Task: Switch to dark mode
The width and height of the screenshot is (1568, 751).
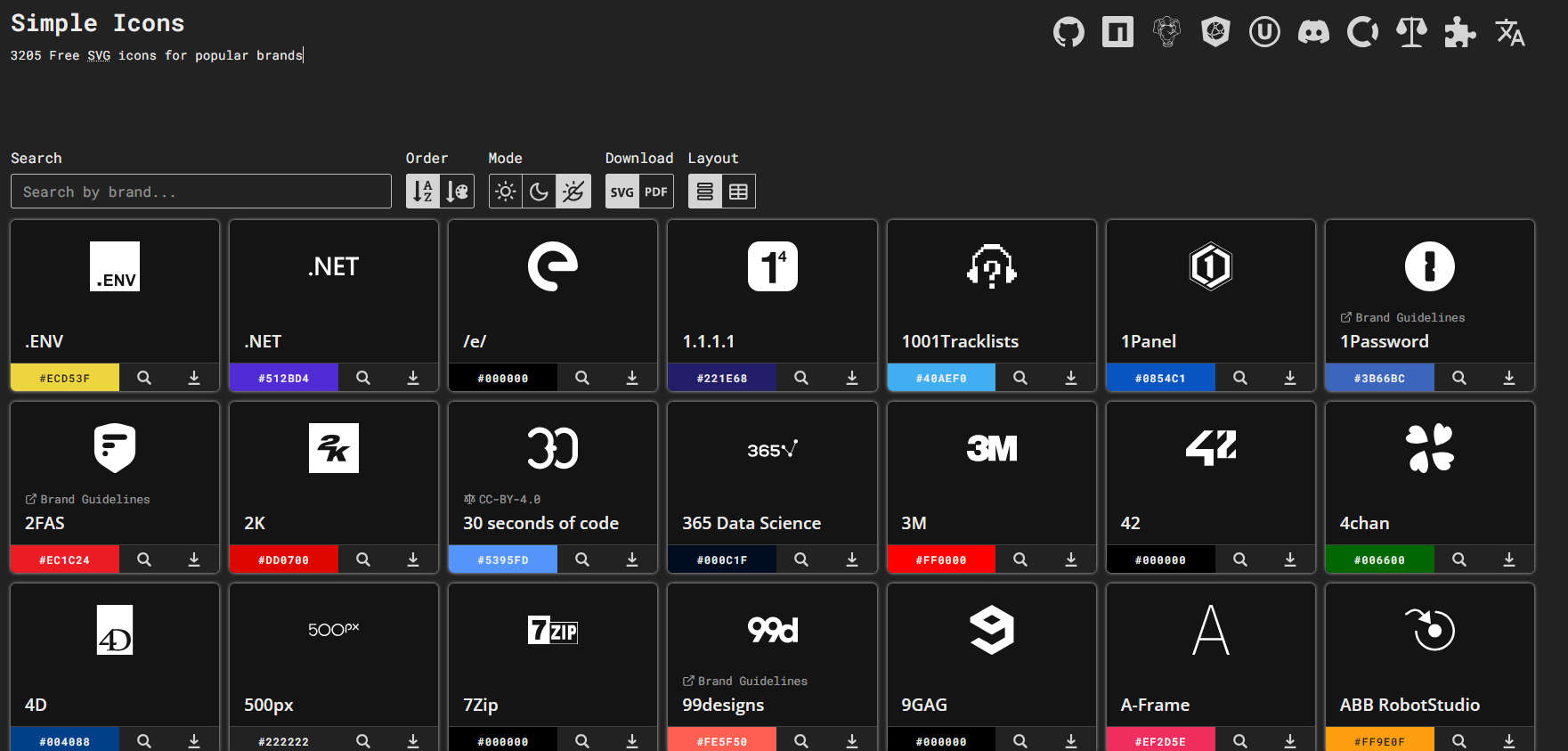Action: coord(539,192)
